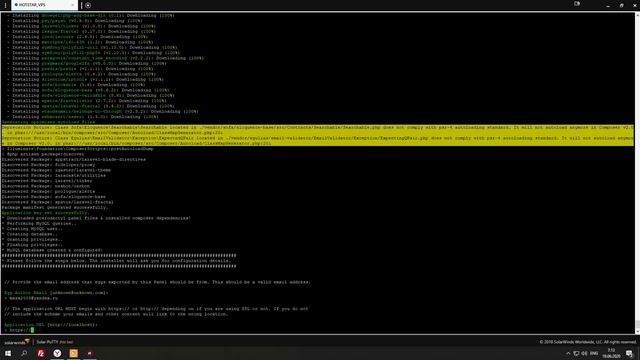640x360 pixels.
Task: Click the 'Creating MySQL user' line
Action: pos(32,229)
